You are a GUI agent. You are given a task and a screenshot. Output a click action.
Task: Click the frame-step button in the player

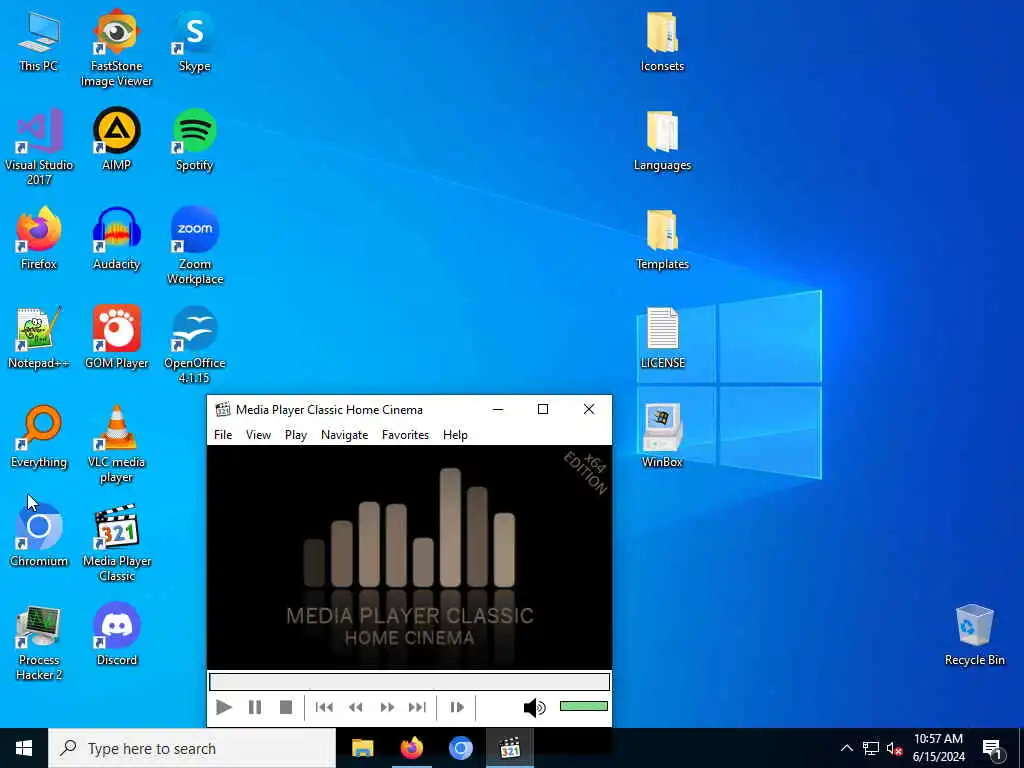[x=457, y=707]
